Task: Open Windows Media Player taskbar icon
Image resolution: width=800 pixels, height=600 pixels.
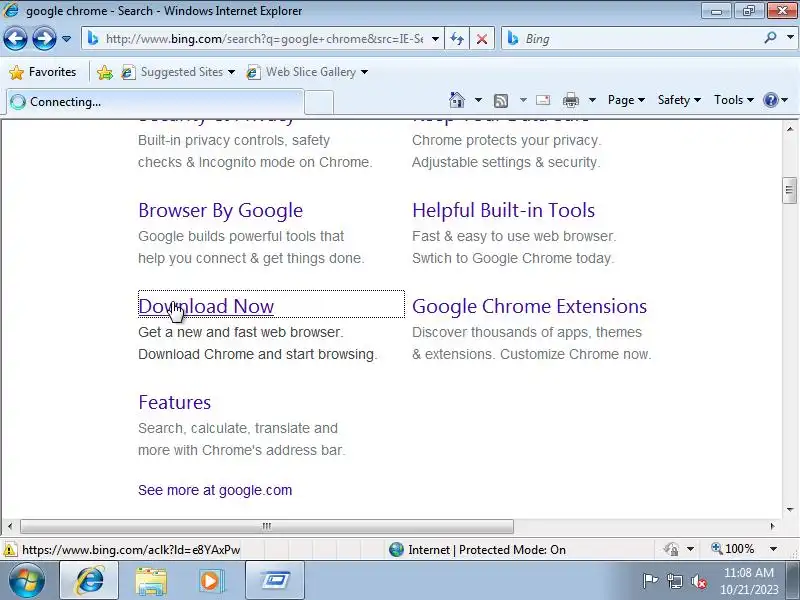Action: coord(210,581)
